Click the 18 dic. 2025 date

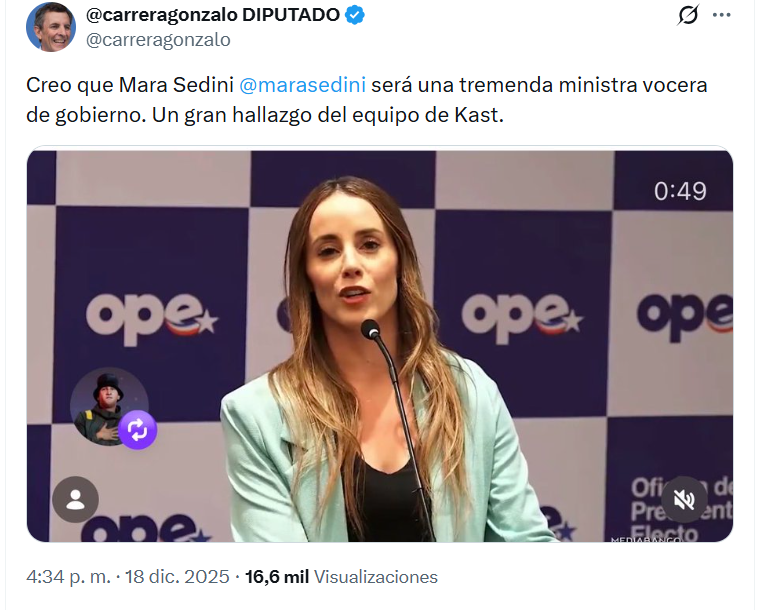click(x=177, y=577)
